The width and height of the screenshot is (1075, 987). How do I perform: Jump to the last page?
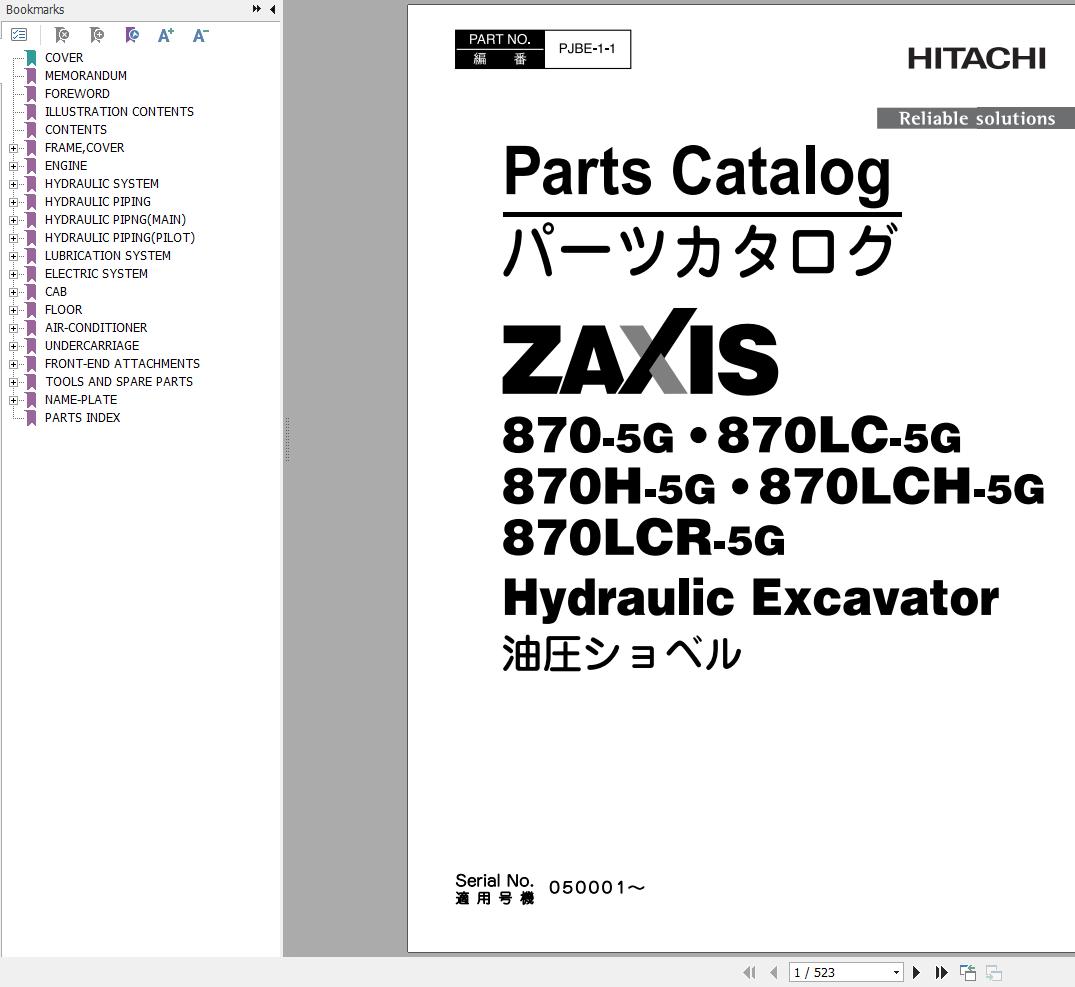pyautogui.click(x=941, y=972)
